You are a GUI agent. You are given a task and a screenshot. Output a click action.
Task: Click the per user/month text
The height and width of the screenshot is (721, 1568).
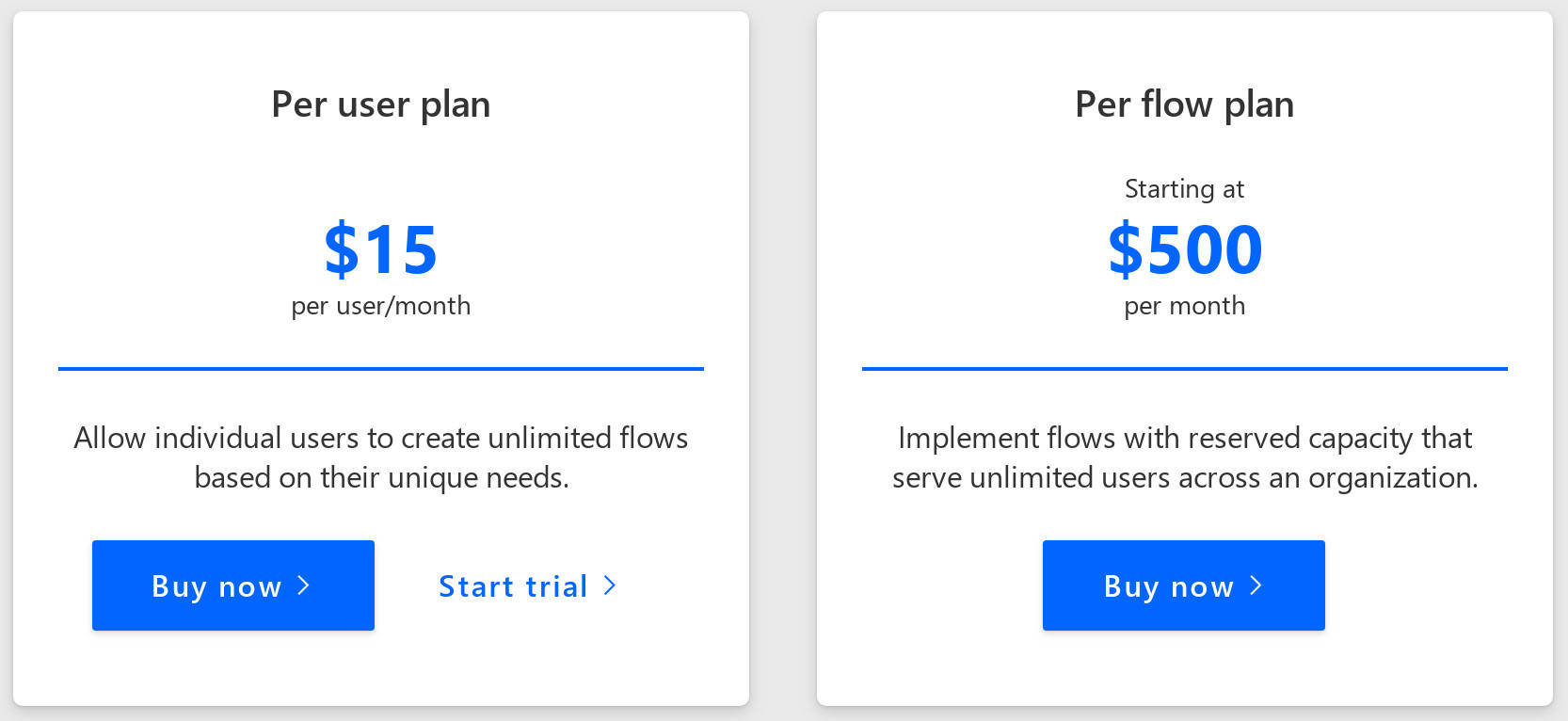380,305
